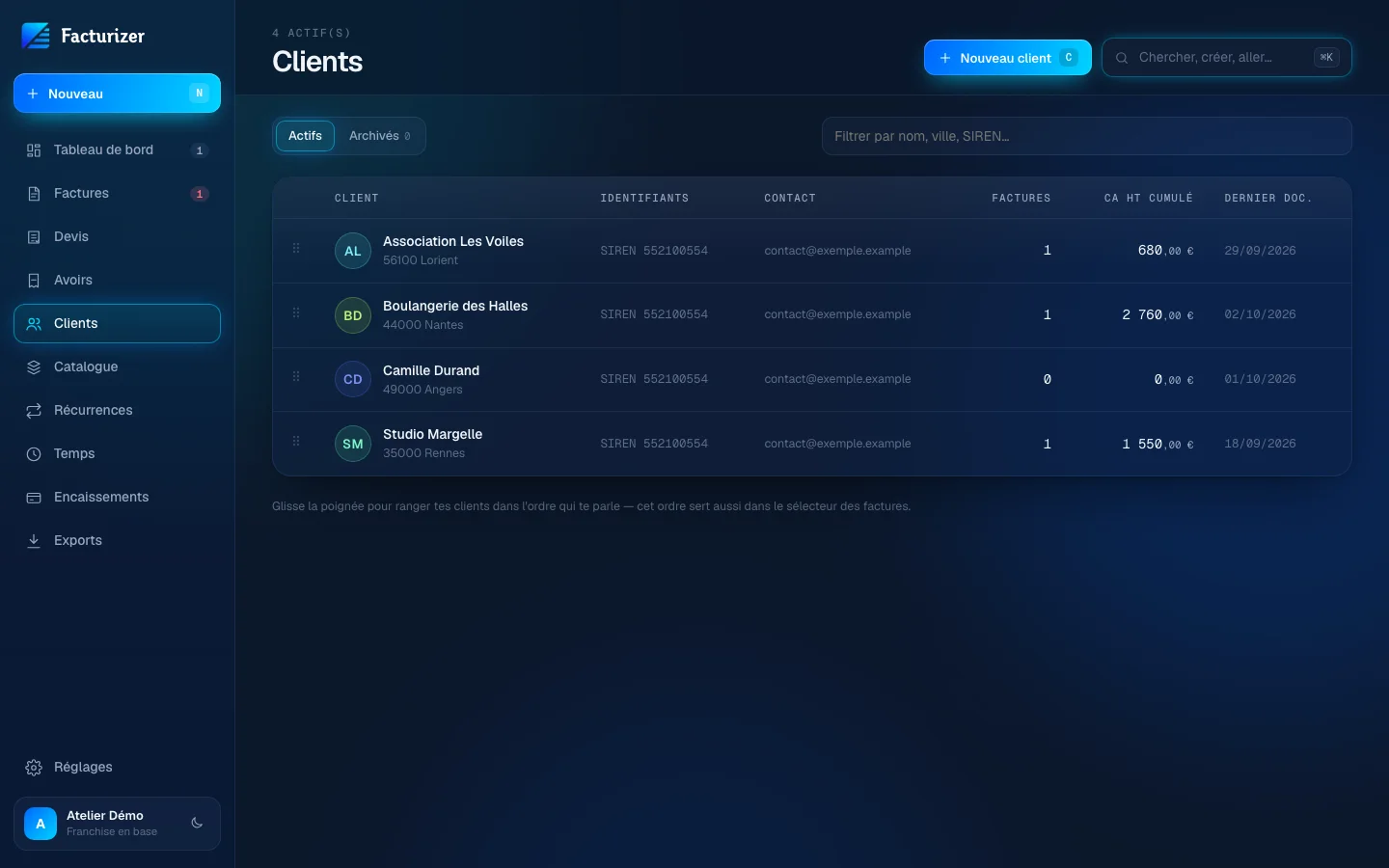Click the CD avatar badge
Screen dimensions: 1389x868
tap(353, 379)
